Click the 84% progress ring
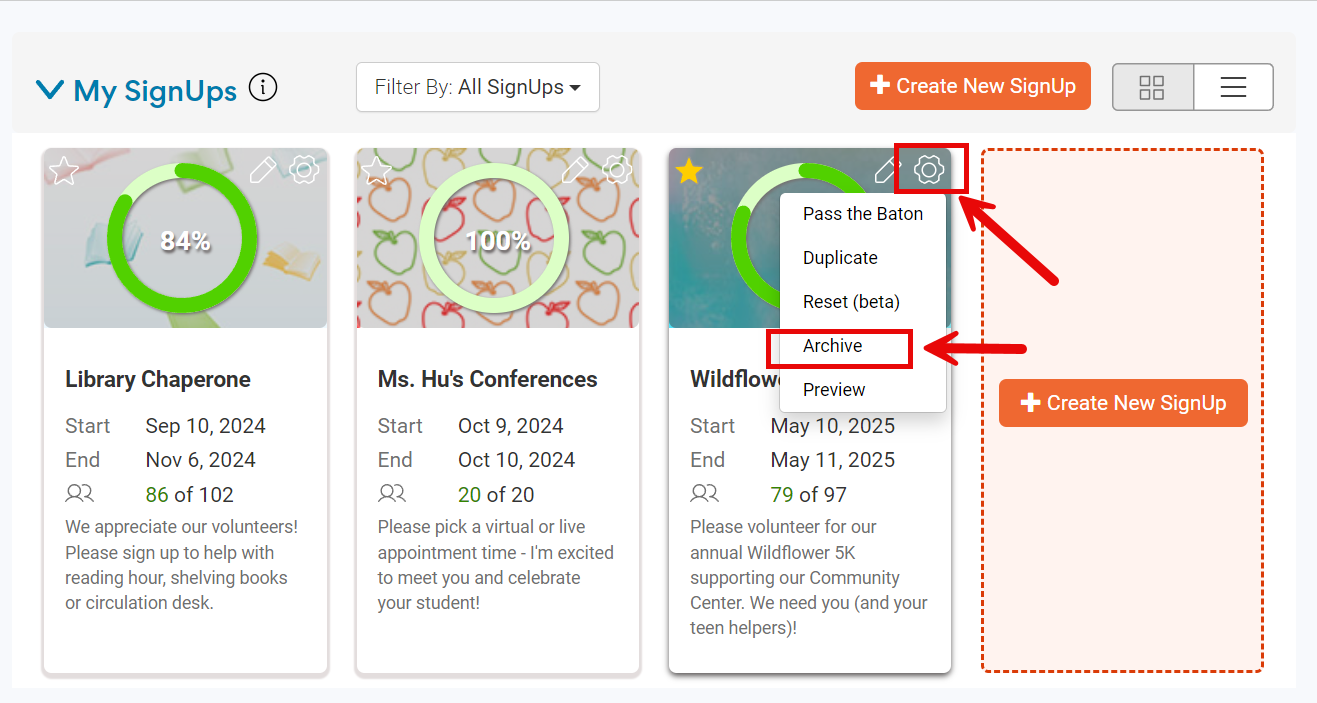 tap(185, 238)
